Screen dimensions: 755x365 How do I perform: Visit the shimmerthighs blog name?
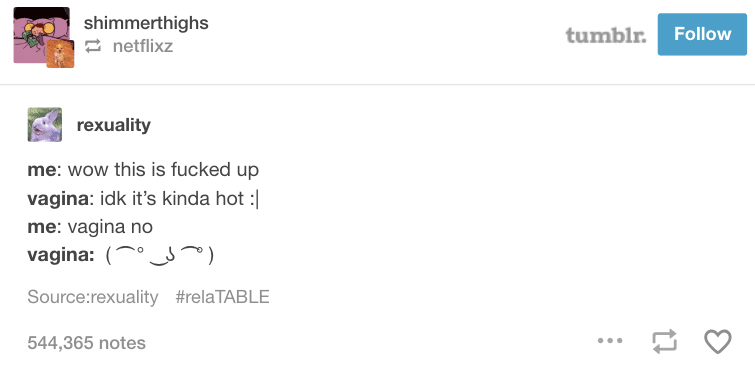point(146,23)
